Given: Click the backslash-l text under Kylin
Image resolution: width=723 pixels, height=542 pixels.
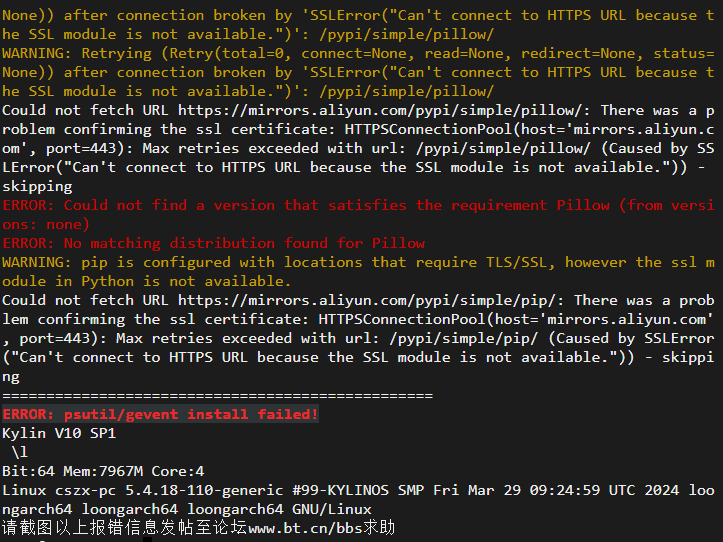Looking at the screenshot, I should [x=19, y=453].
